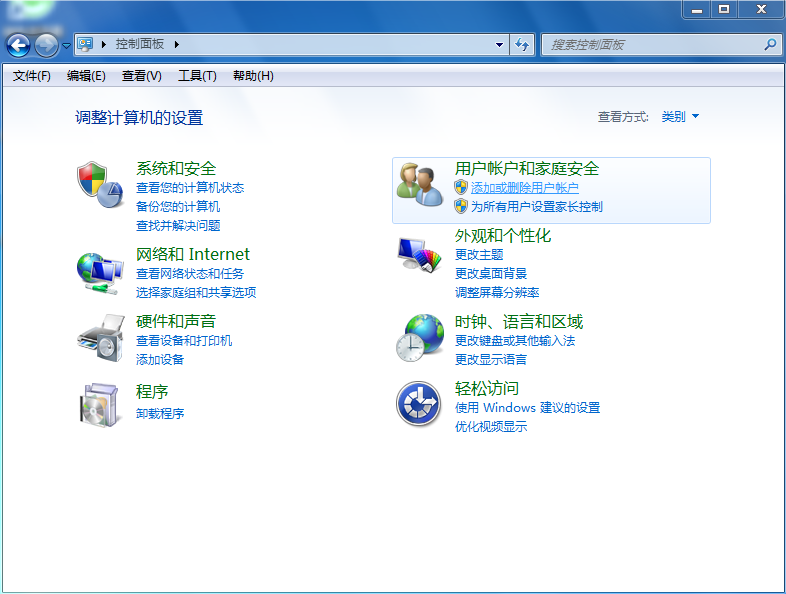
Task: Expand the recent pages dropdown next to Forward
Action: [67, 45]
